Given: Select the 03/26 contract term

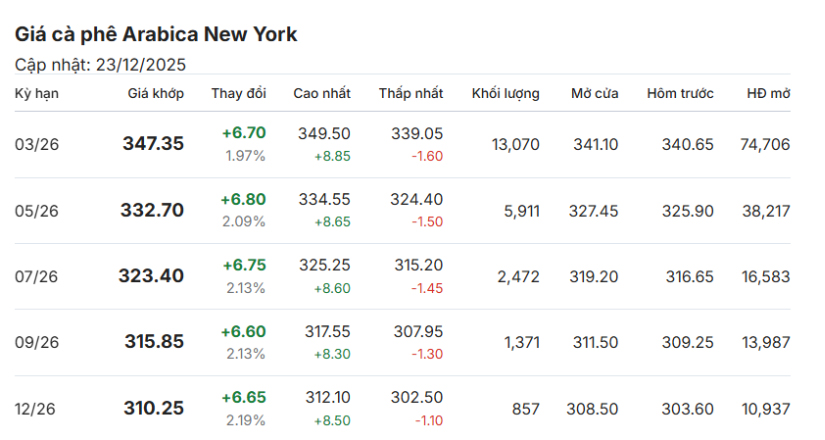Looking at the screenshot, I should coord(37,145).
